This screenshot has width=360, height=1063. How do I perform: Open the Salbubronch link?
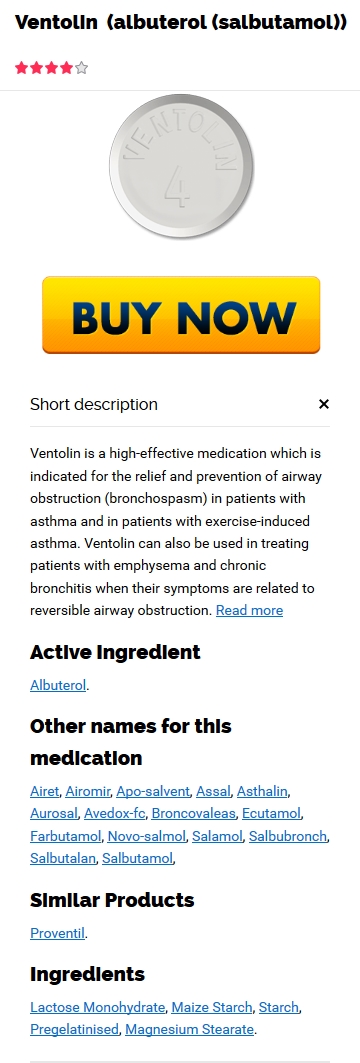click(x=288, y=836)
